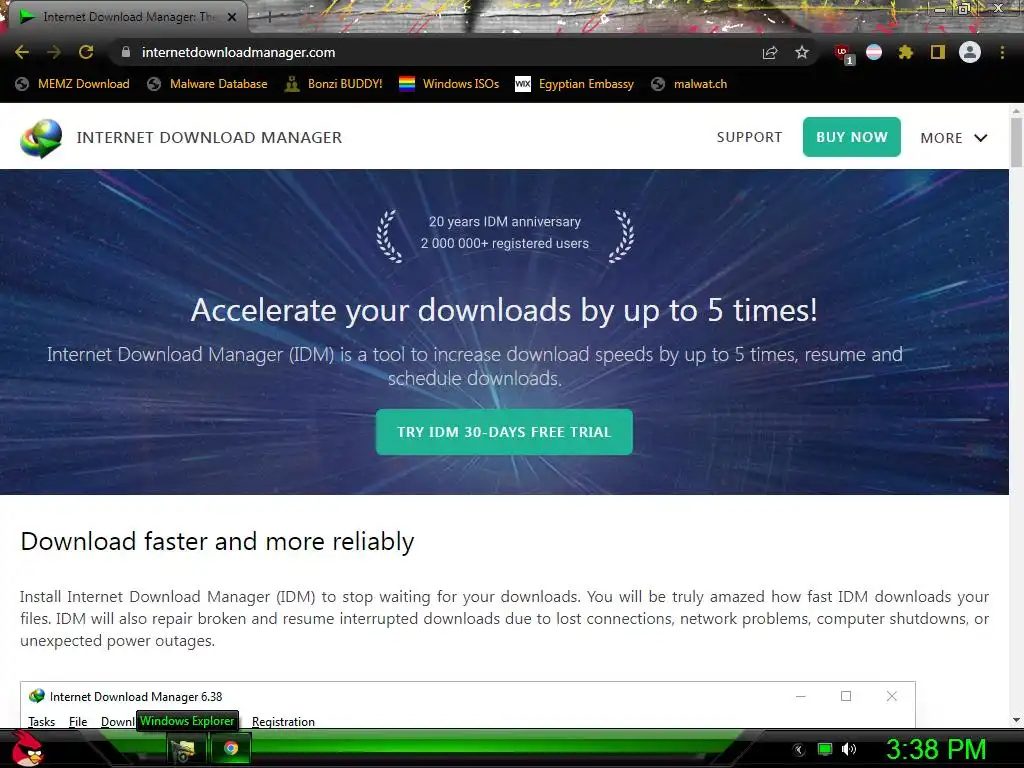This screenshot has width=1024, height=768.
Task: Open Registration menu in IDM preview image
Action: (283, 721)
